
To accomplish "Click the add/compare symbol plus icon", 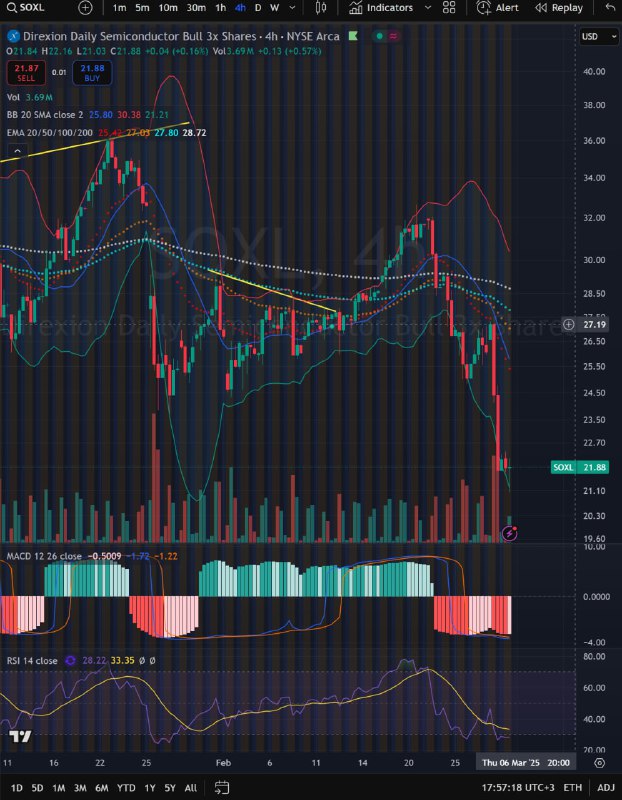I will point(85,8).
